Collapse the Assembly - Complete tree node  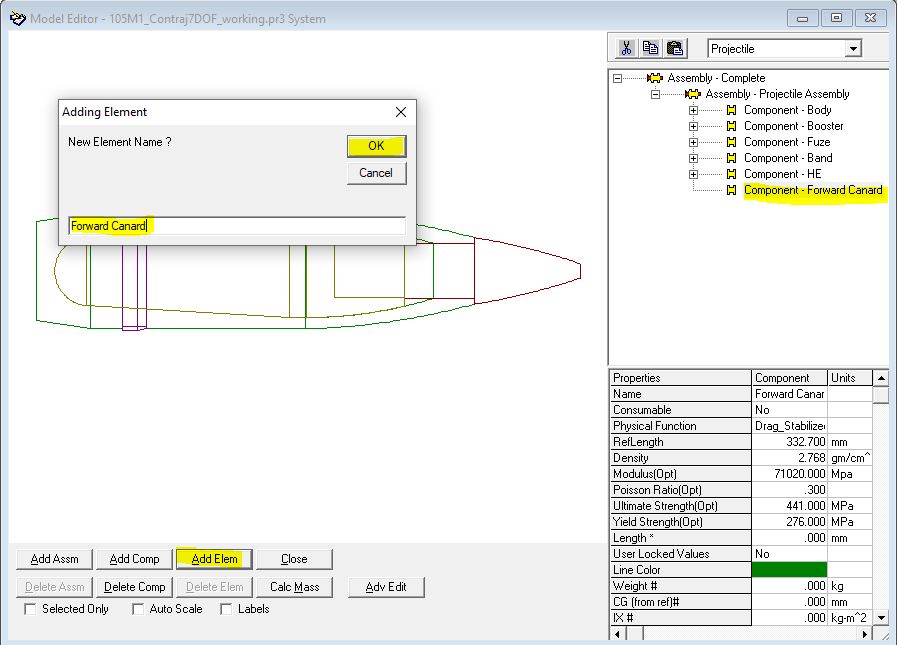click(617, 78)
